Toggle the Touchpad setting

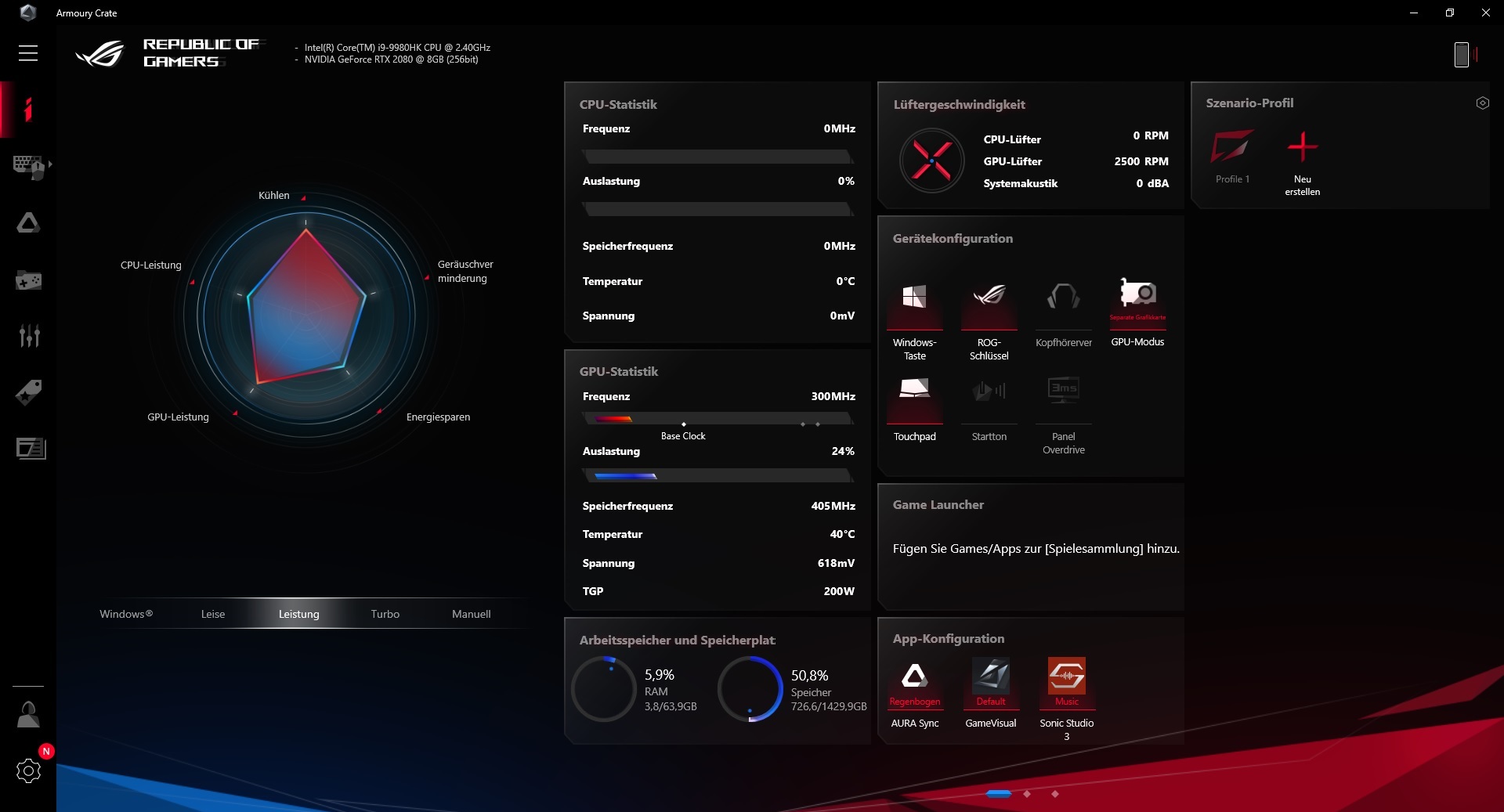pyautogui.click(x=914, y=390)
